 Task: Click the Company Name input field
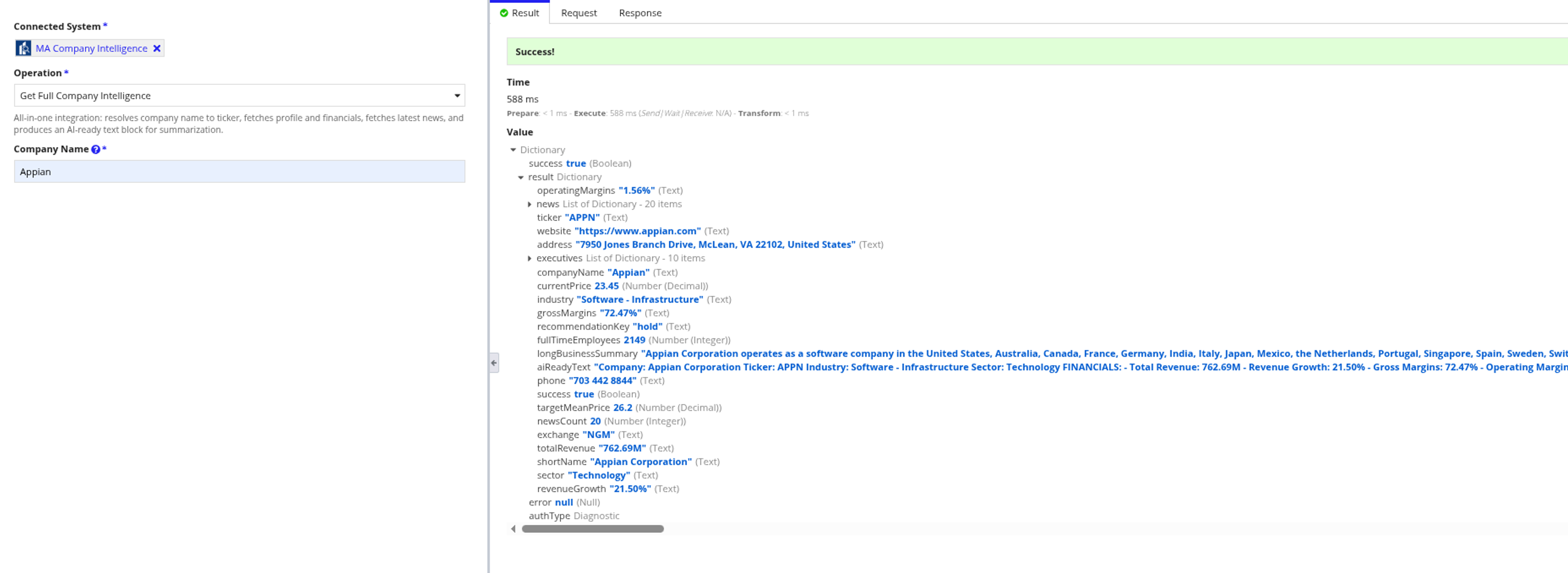tap(239, 172)
